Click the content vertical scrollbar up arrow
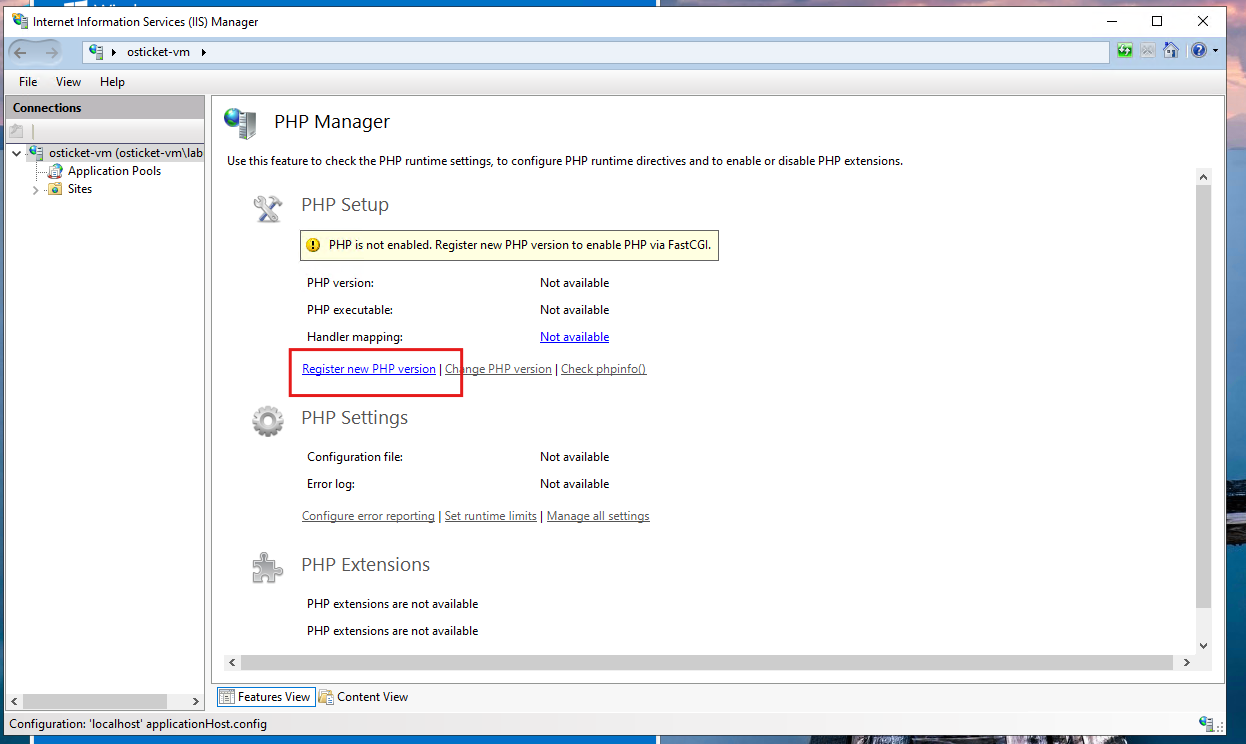1246x744 pixels. tap(1203, 177)
